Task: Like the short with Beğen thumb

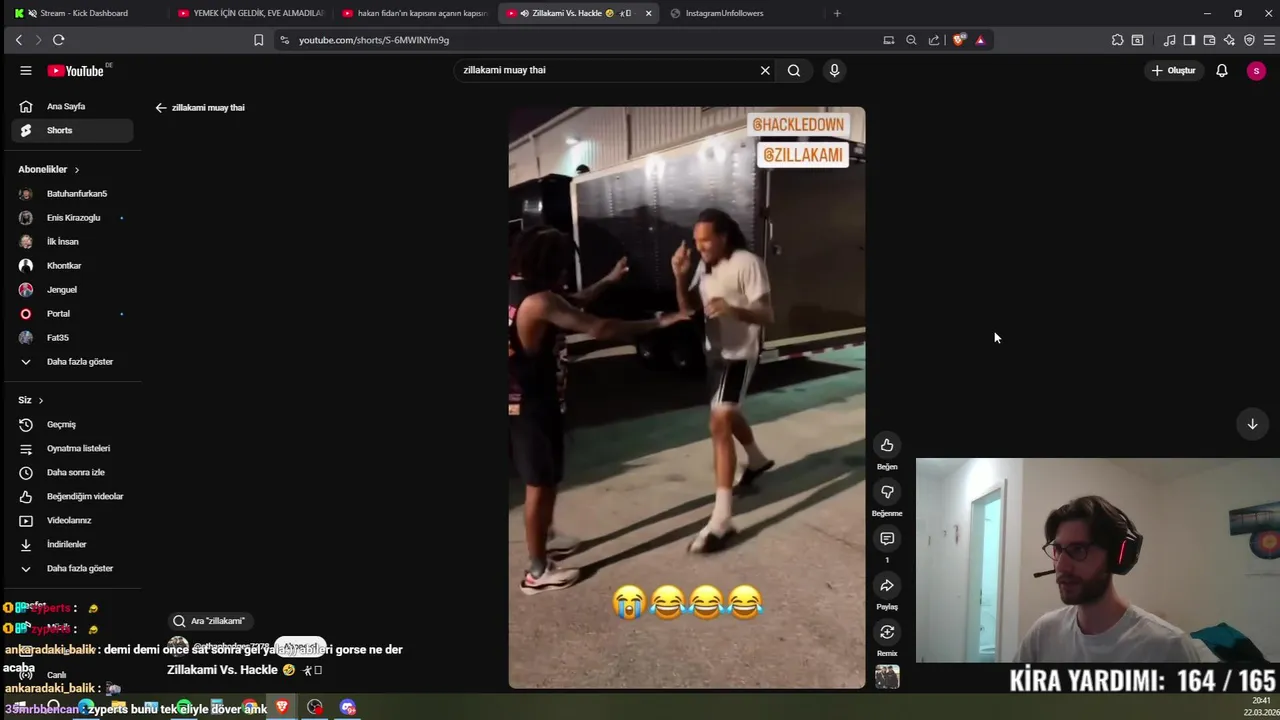Action: click(x=887, y=445)
